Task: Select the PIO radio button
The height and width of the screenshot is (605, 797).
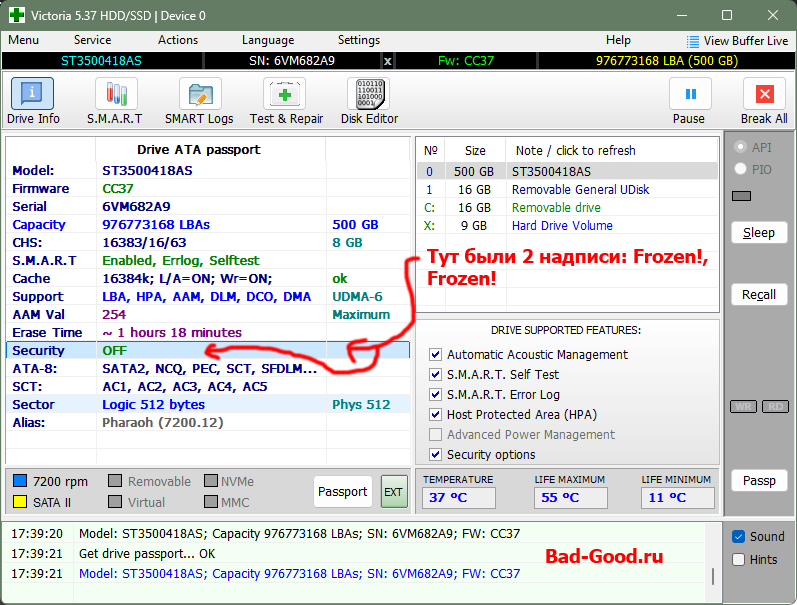Action: 741,170
